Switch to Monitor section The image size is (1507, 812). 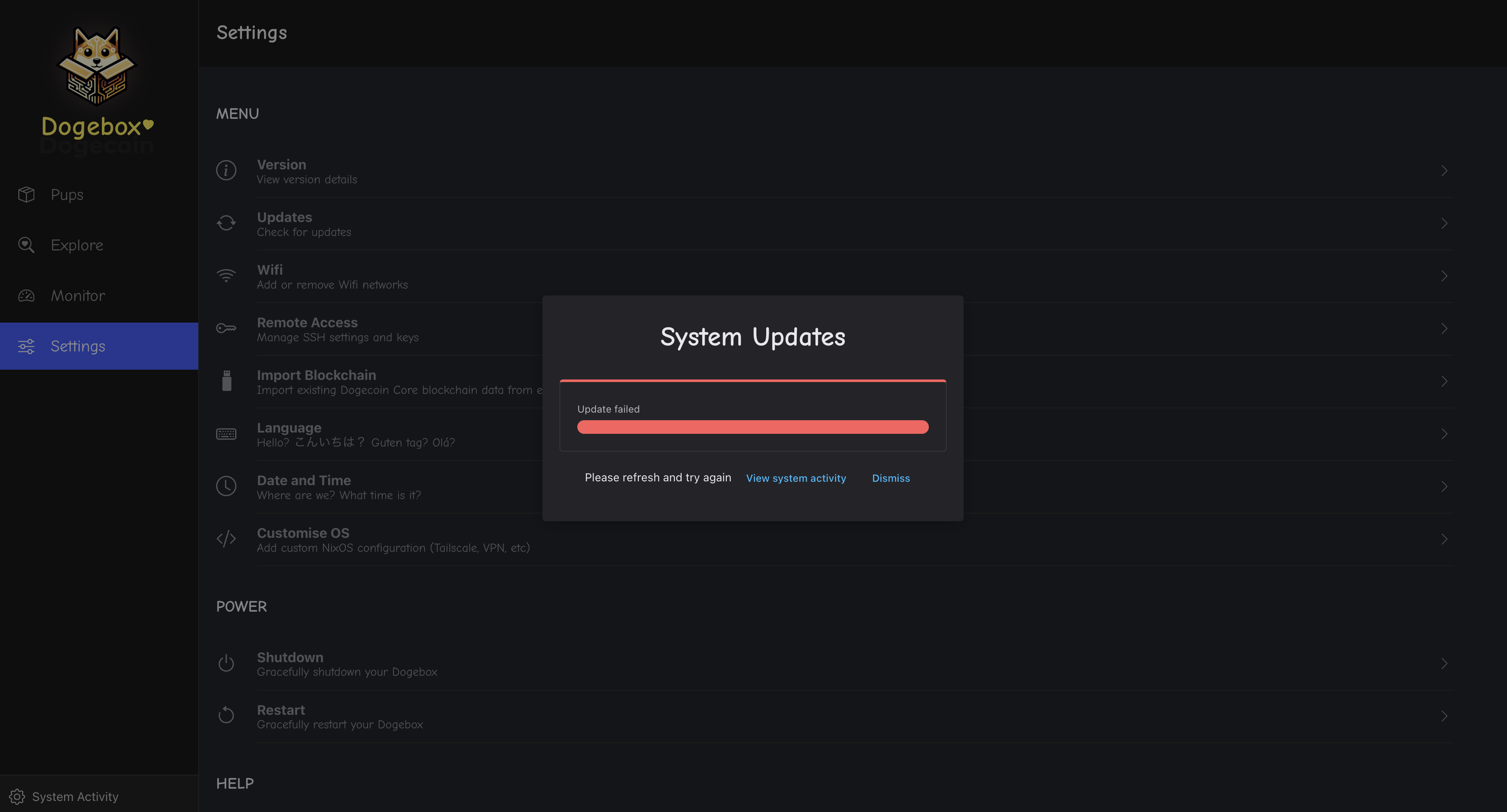point(78,295)
